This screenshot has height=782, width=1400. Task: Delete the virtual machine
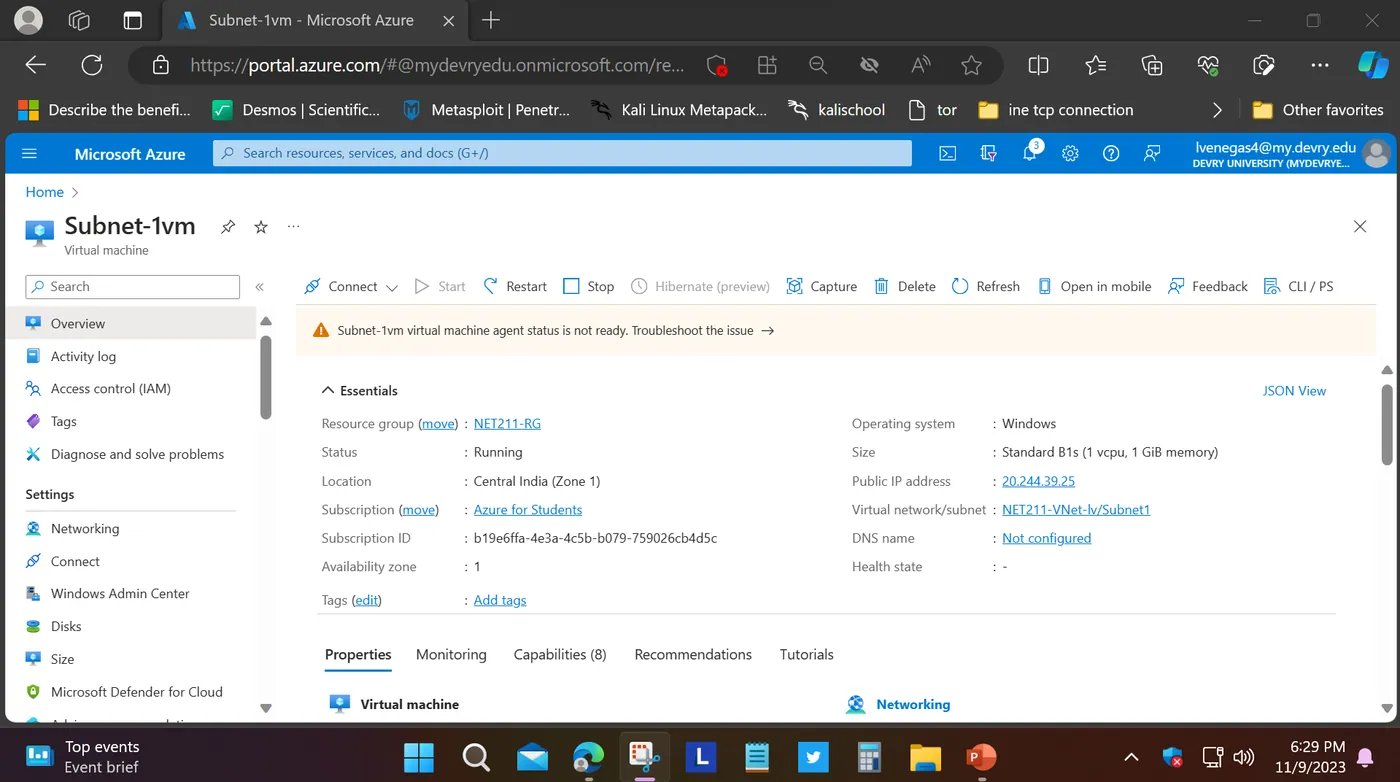tap(905, 286)
